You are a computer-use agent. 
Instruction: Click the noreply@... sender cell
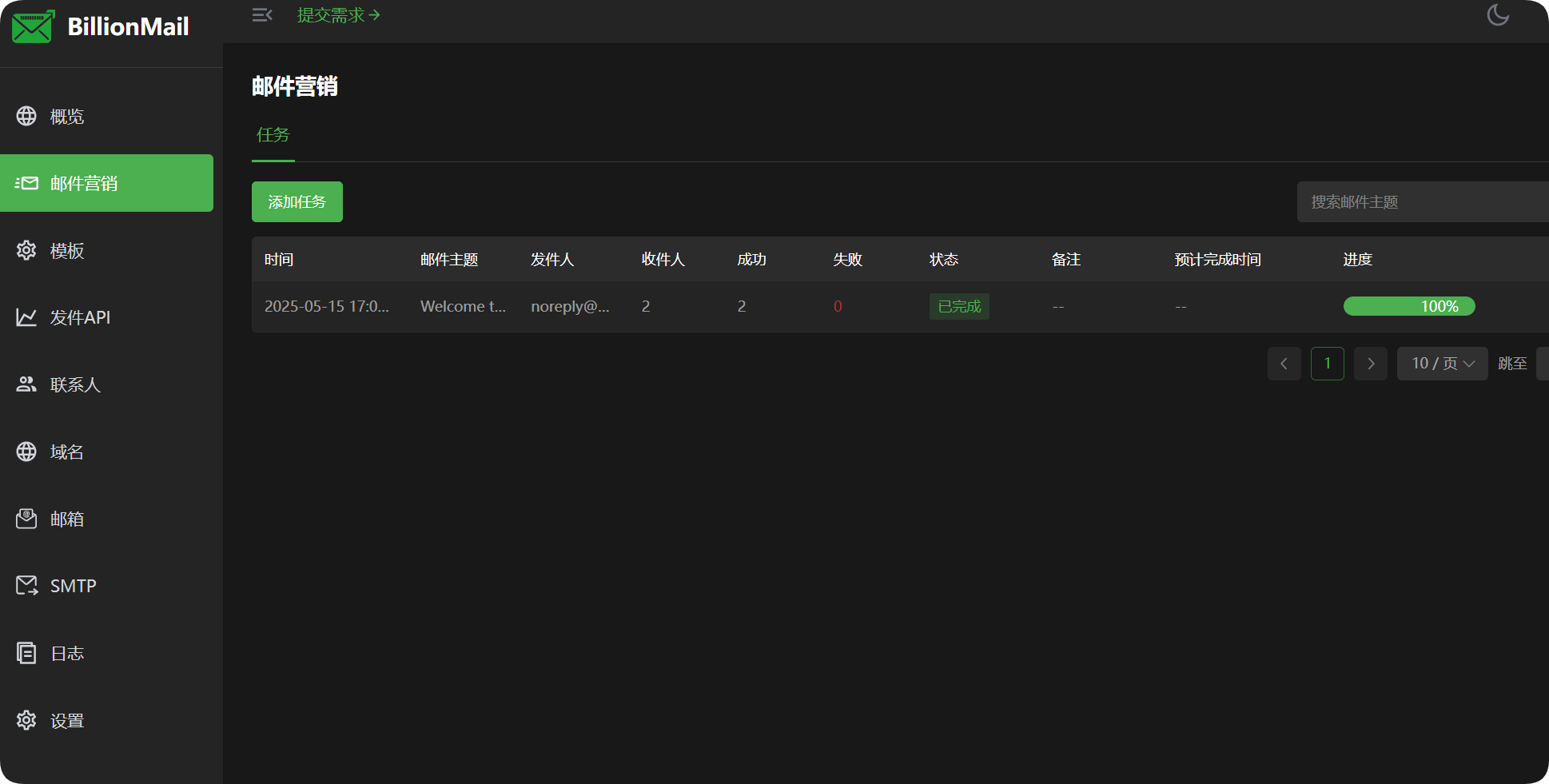(x=570, y=306)
